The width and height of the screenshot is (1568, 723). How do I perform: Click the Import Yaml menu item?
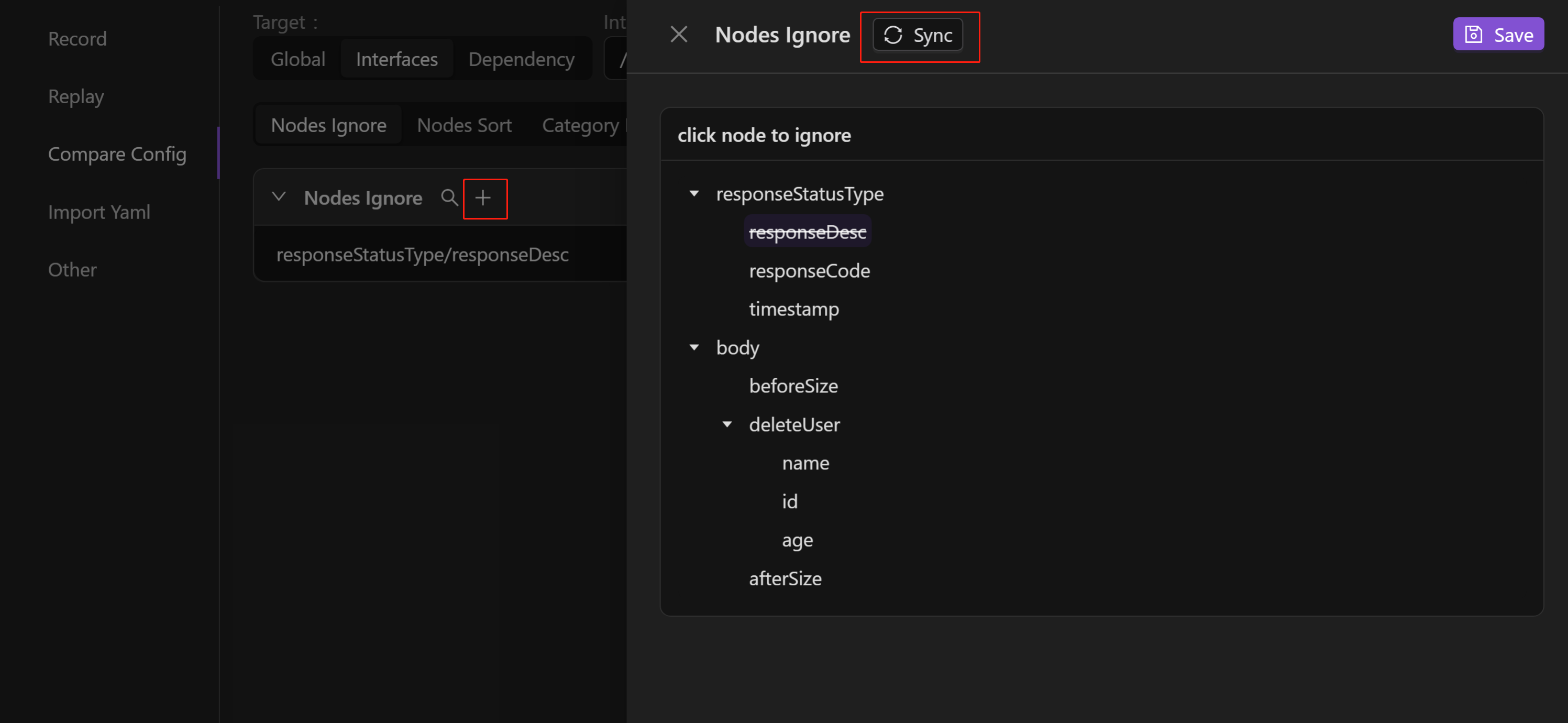click(99, 212)
